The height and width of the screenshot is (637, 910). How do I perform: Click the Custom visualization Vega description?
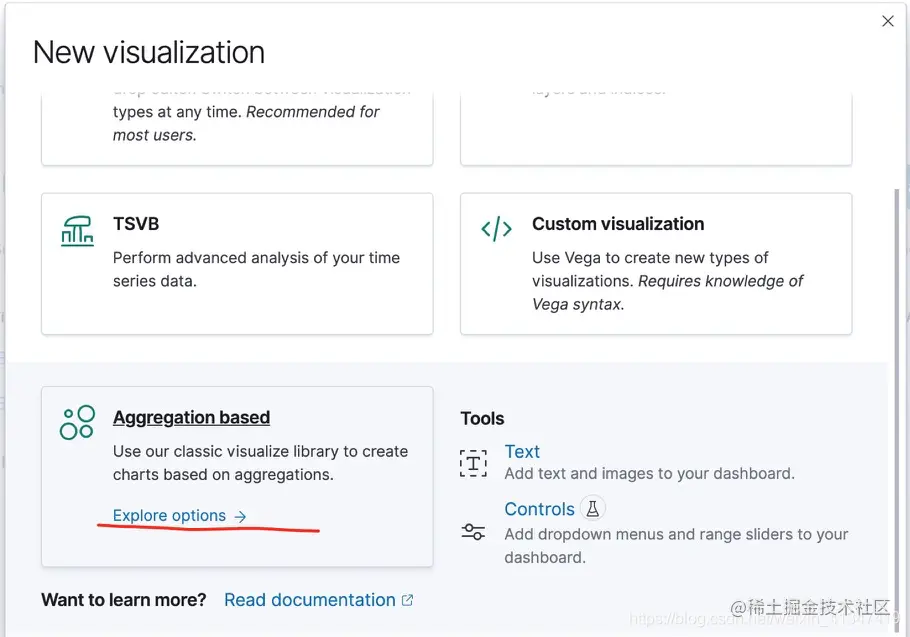667,281
